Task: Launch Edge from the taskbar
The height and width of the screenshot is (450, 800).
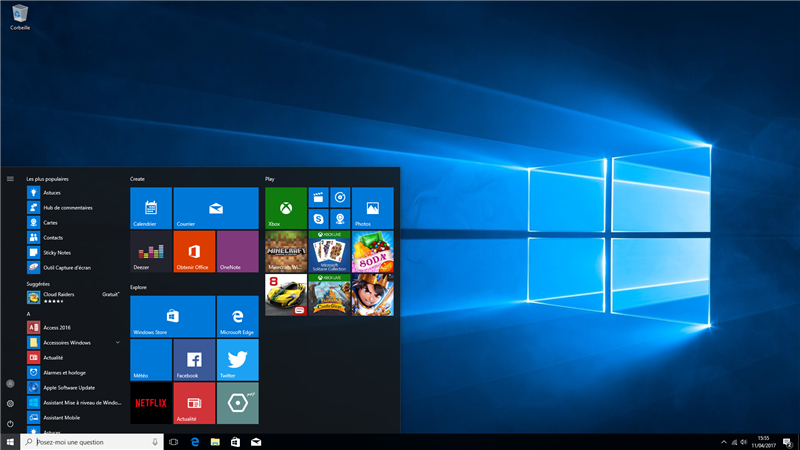Action: point(194,442)
